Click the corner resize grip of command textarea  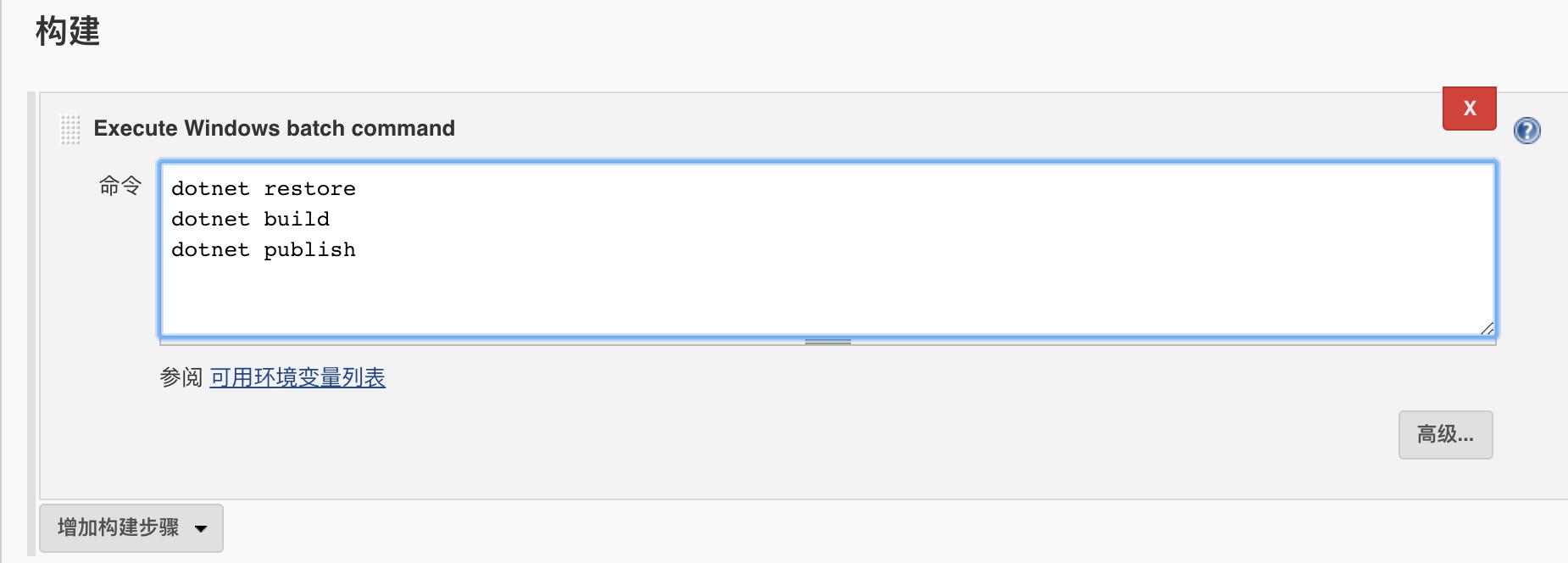(1487, 328)
